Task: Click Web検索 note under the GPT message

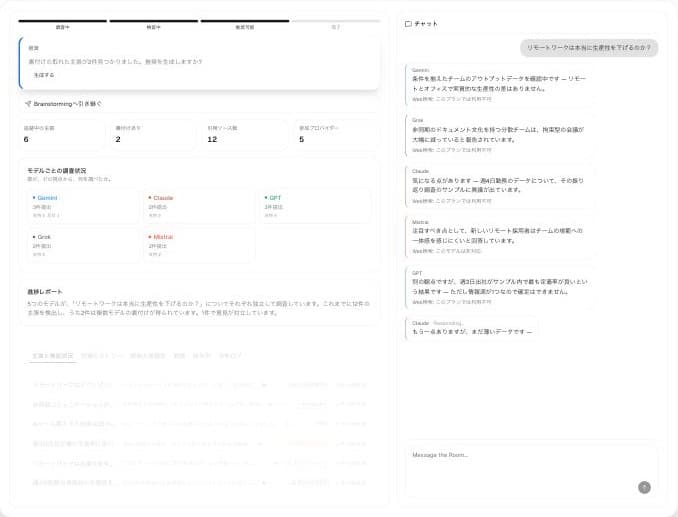Action: click(x=451, y=302)
